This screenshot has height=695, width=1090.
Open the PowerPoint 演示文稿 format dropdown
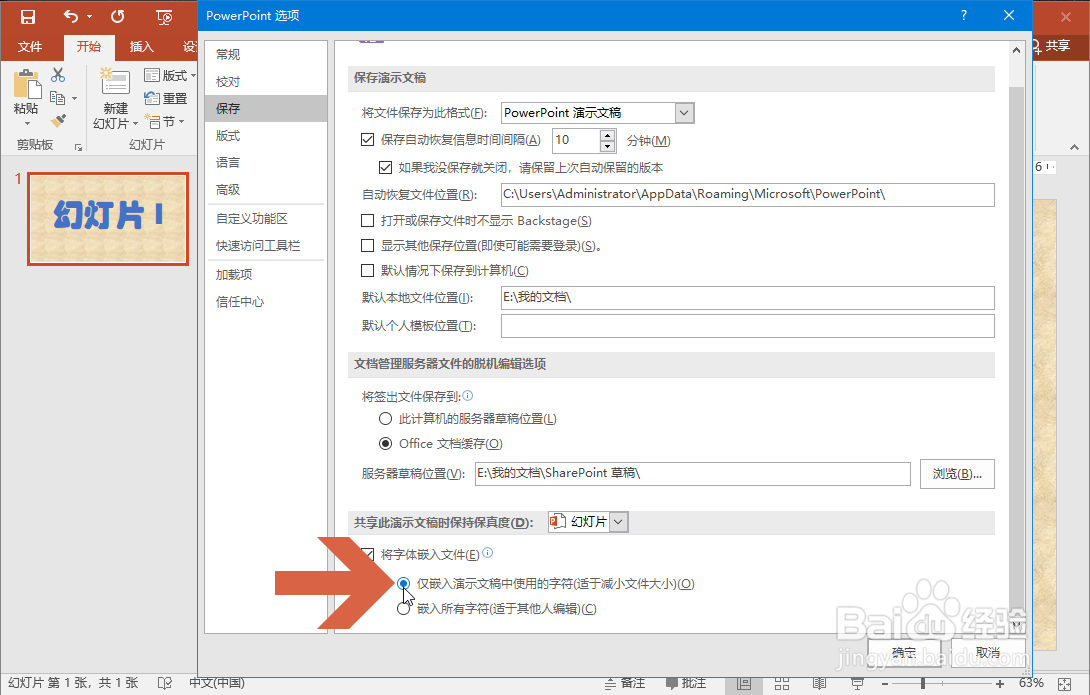point(683,112)
